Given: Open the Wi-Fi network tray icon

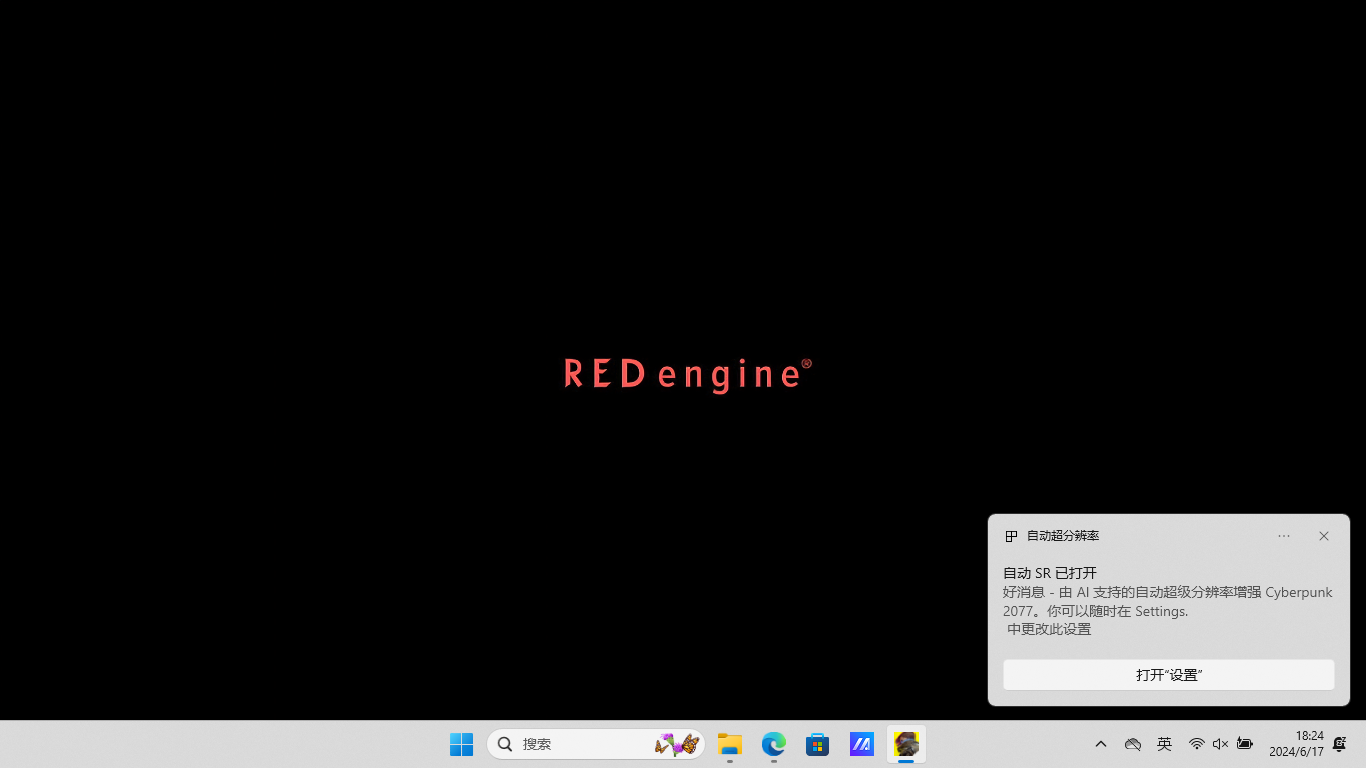Looking at the screenshot, I should click(1196, 744).
